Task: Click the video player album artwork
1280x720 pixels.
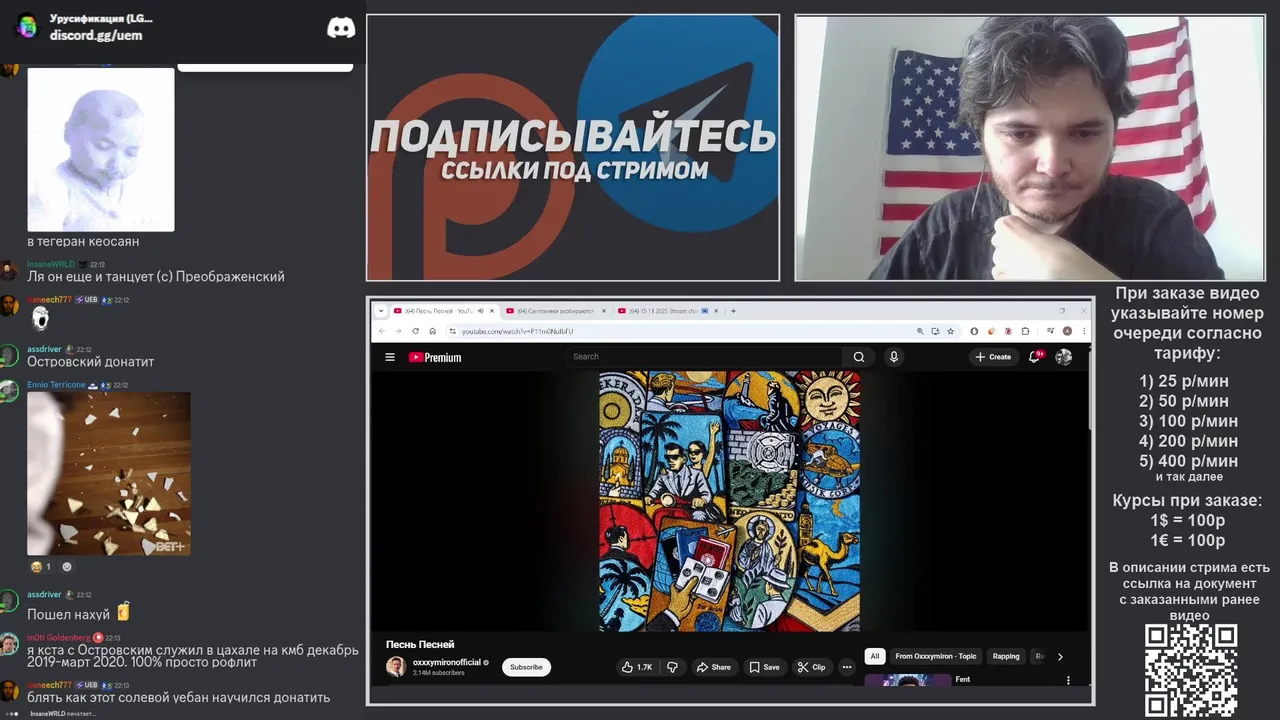Action: pyautogui.click(x=729, y=501)
